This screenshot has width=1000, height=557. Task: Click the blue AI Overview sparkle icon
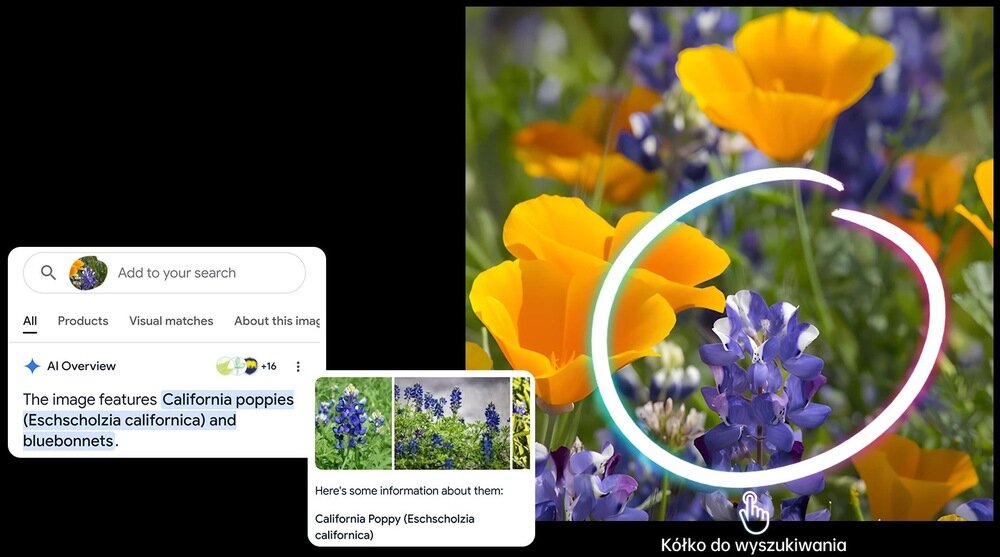tap(32, 366)
